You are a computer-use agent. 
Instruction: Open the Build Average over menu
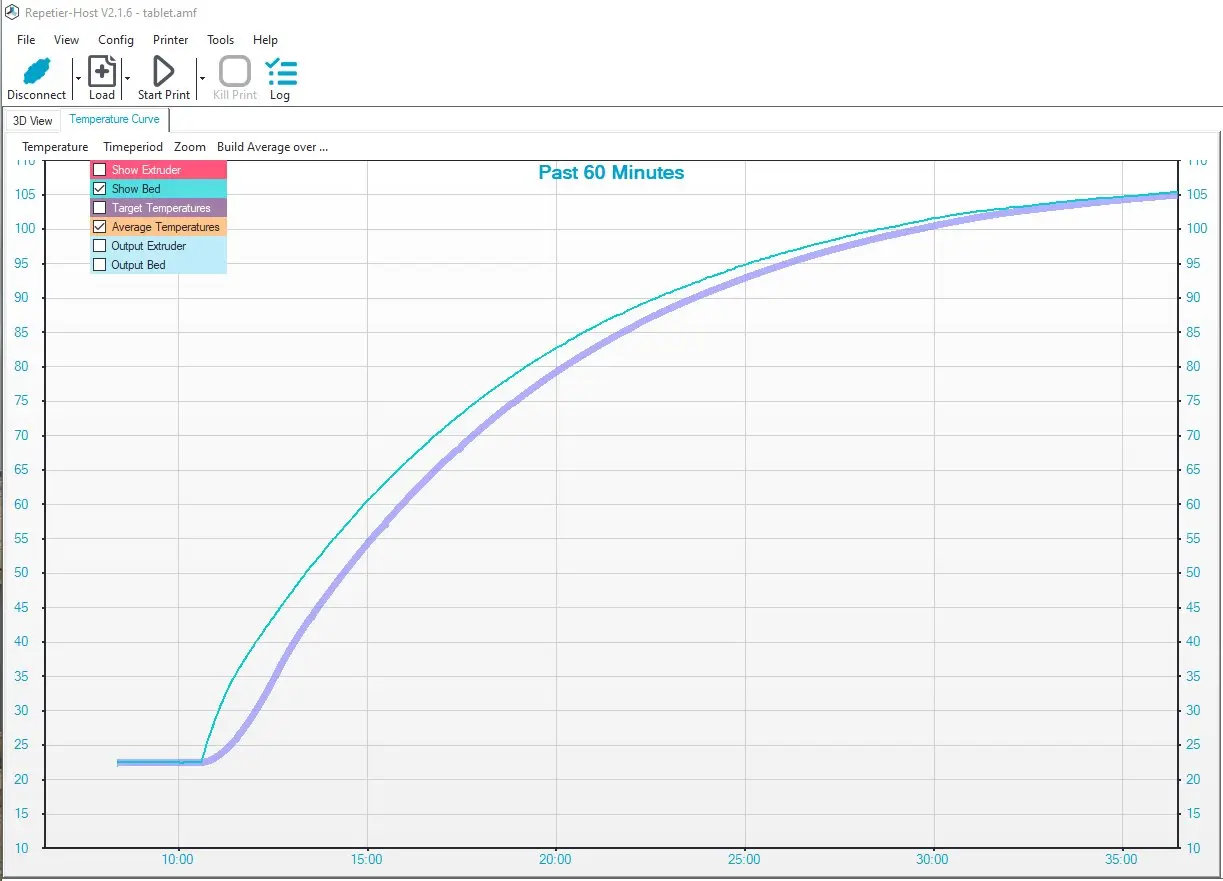coord(273,147)
